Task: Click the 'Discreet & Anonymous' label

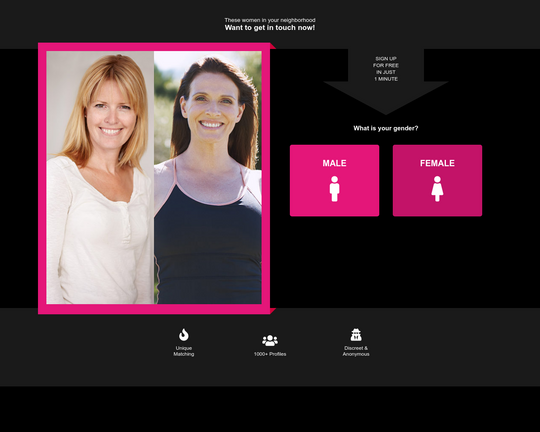Action: click(356, 351)
